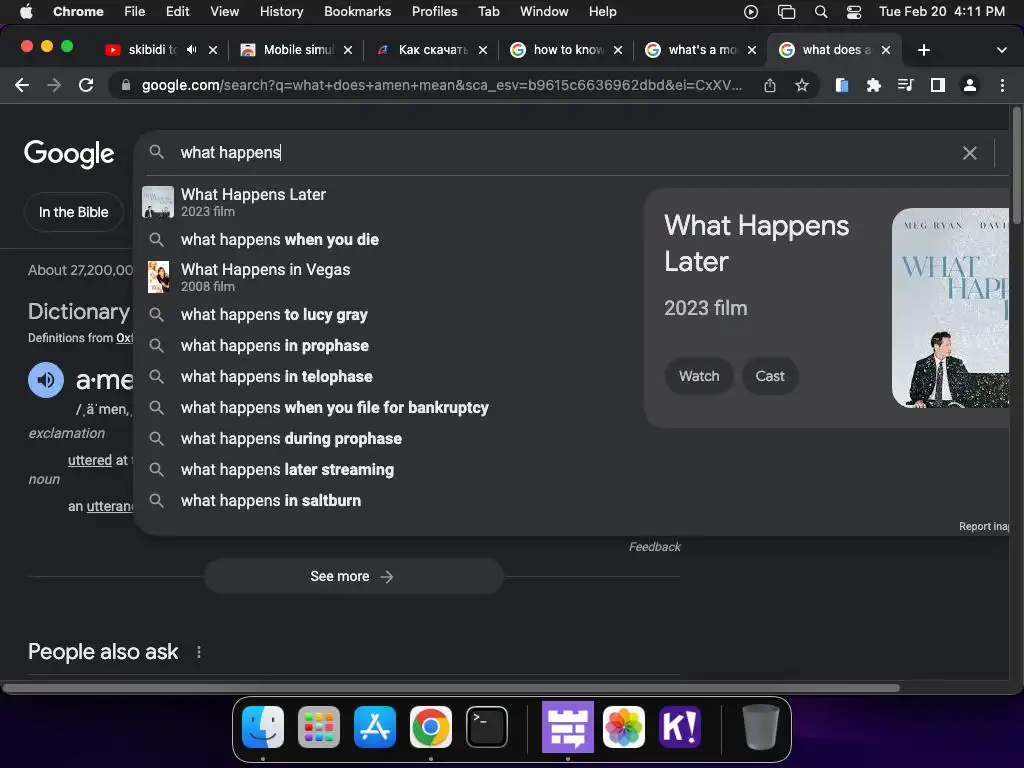Switch to the Как скачать tab
Screen dimensions: 1024x768
coord(424,50)
